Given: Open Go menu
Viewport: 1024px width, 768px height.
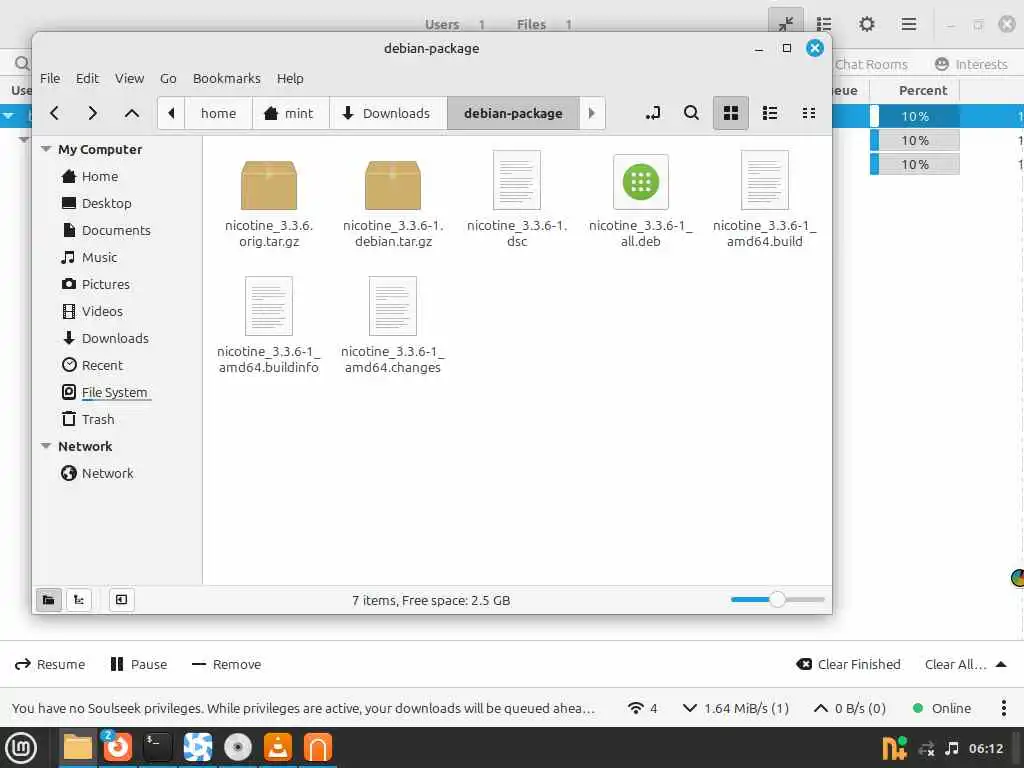Looking at the screenshot, I should coord(168,78).
